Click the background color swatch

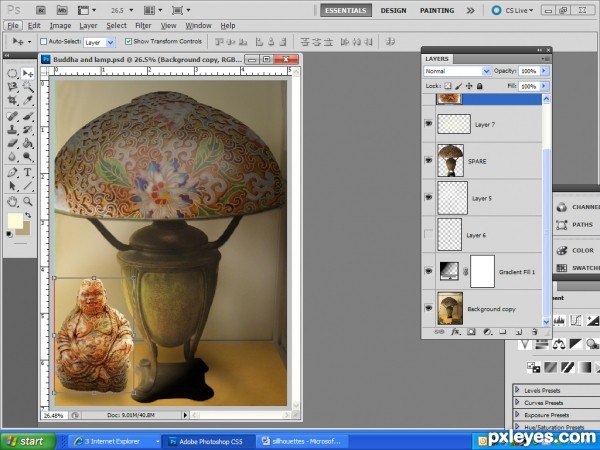[26, 231]
